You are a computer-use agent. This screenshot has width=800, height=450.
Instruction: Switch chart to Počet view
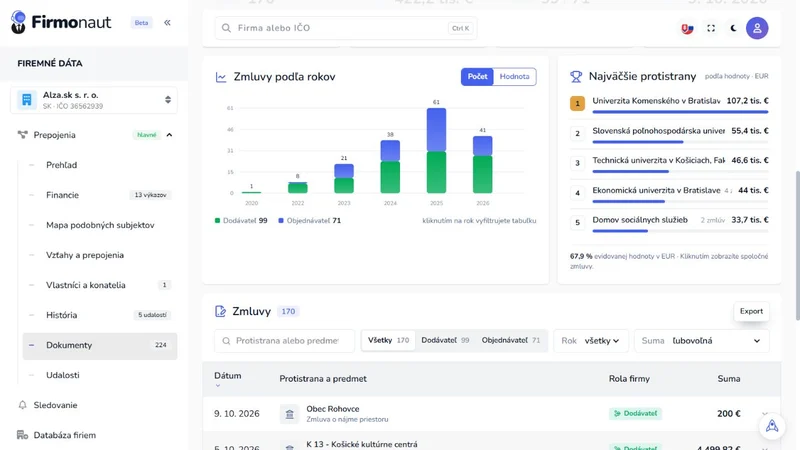click(x=478, y=77)
